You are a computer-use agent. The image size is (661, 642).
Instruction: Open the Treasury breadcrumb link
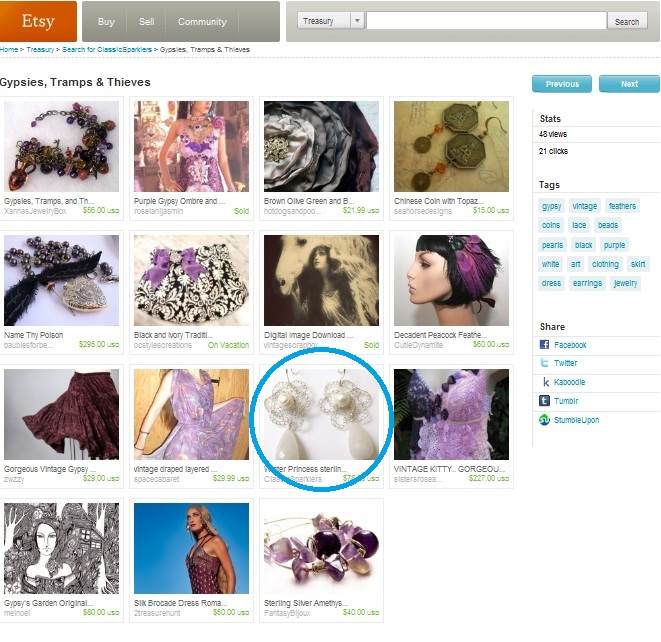(x=40, y=49)
